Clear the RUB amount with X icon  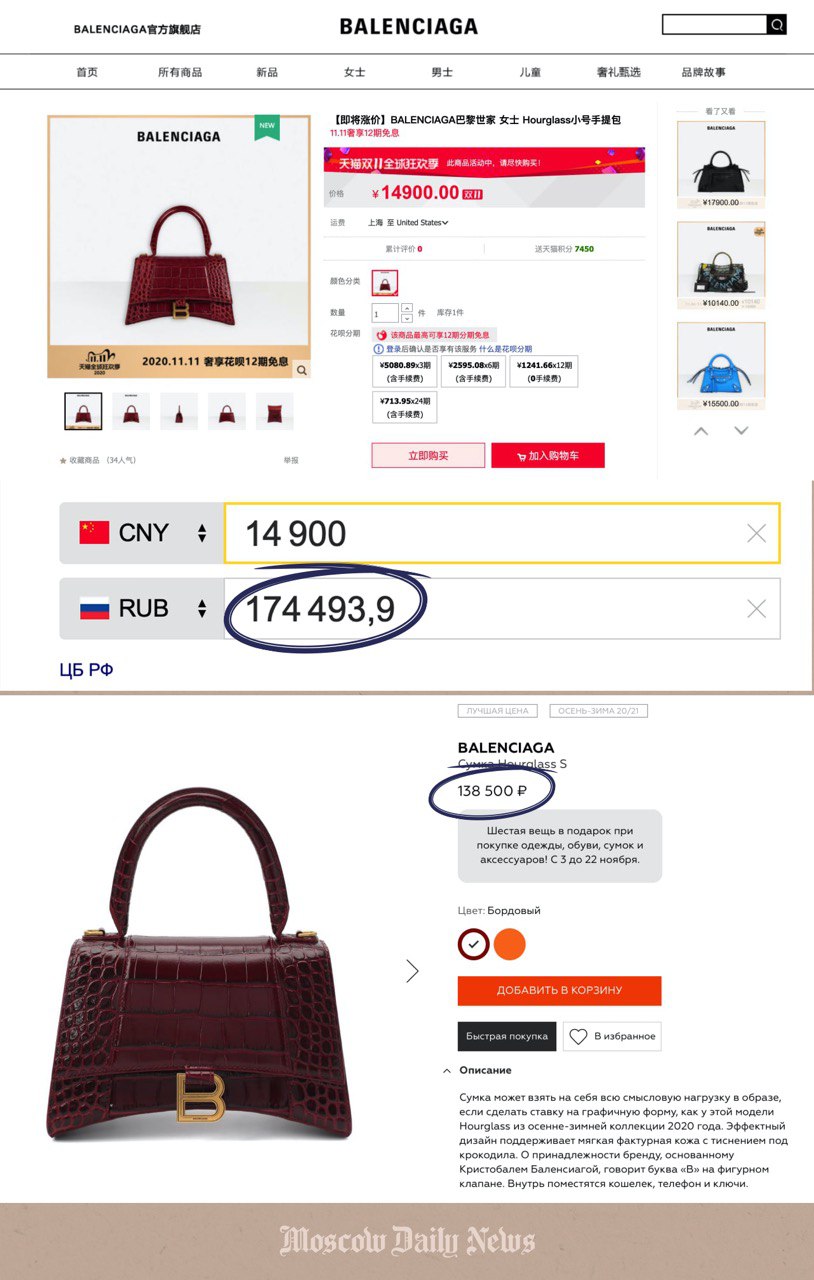click(x=756, y=608)
